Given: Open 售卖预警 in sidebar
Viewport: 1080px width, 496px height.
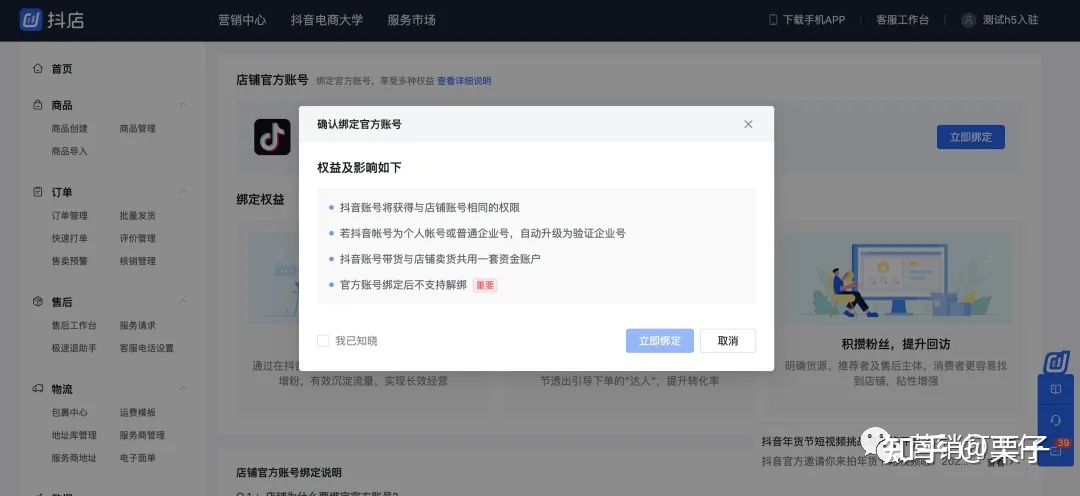Looking at the screenshot, I should 70,261.
